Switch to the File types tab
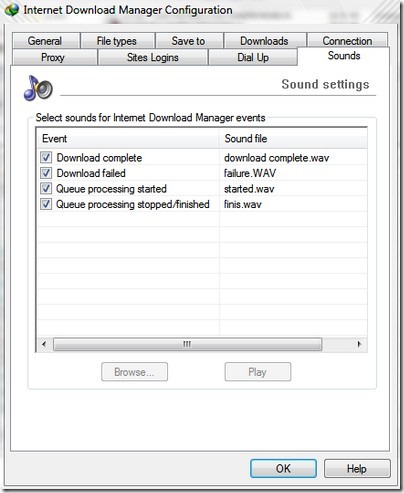The image size is (404, 493). click(117, 41)
